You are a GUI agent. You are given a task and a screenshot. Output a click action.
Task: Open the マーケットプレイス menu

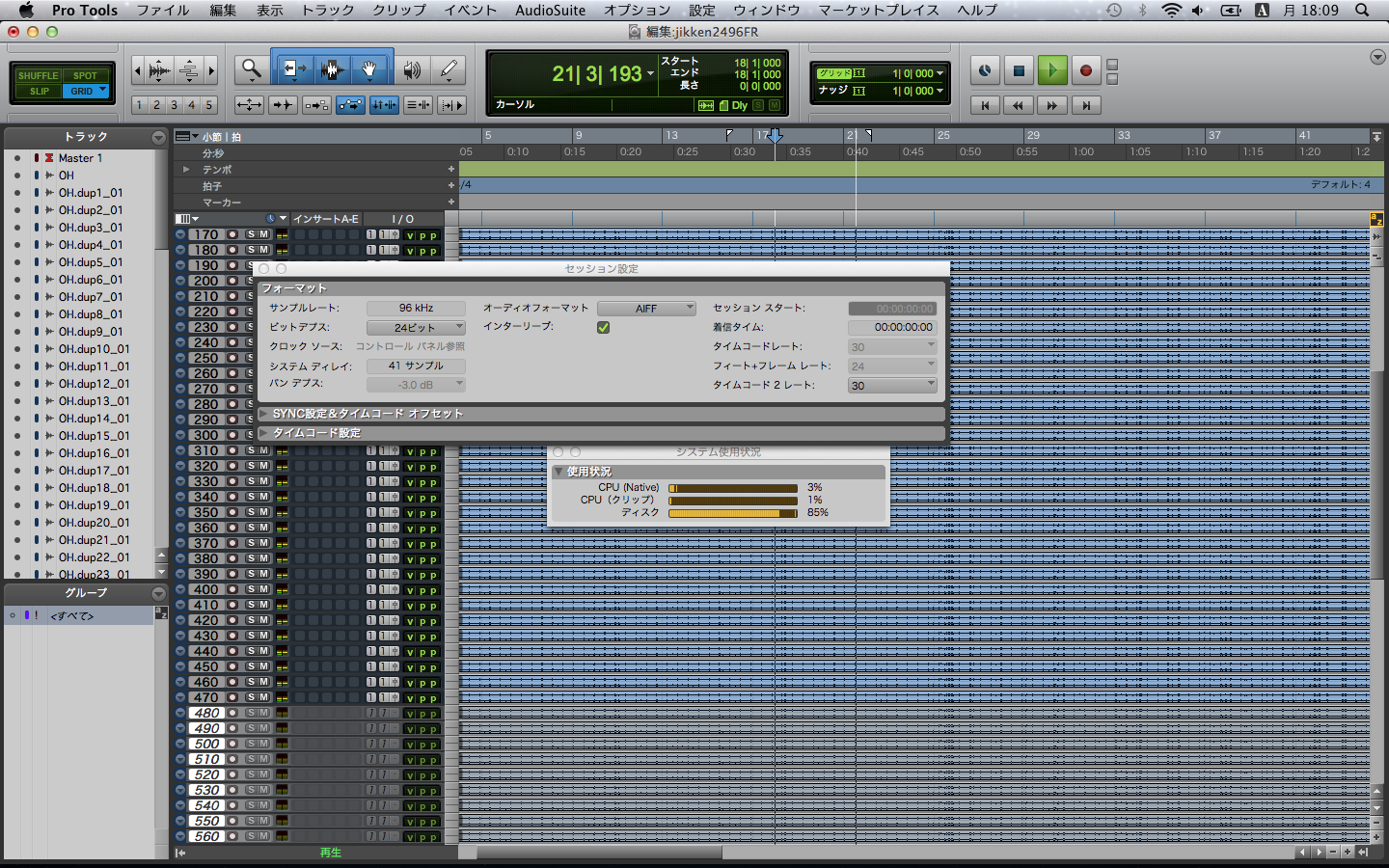click(879, 10)
